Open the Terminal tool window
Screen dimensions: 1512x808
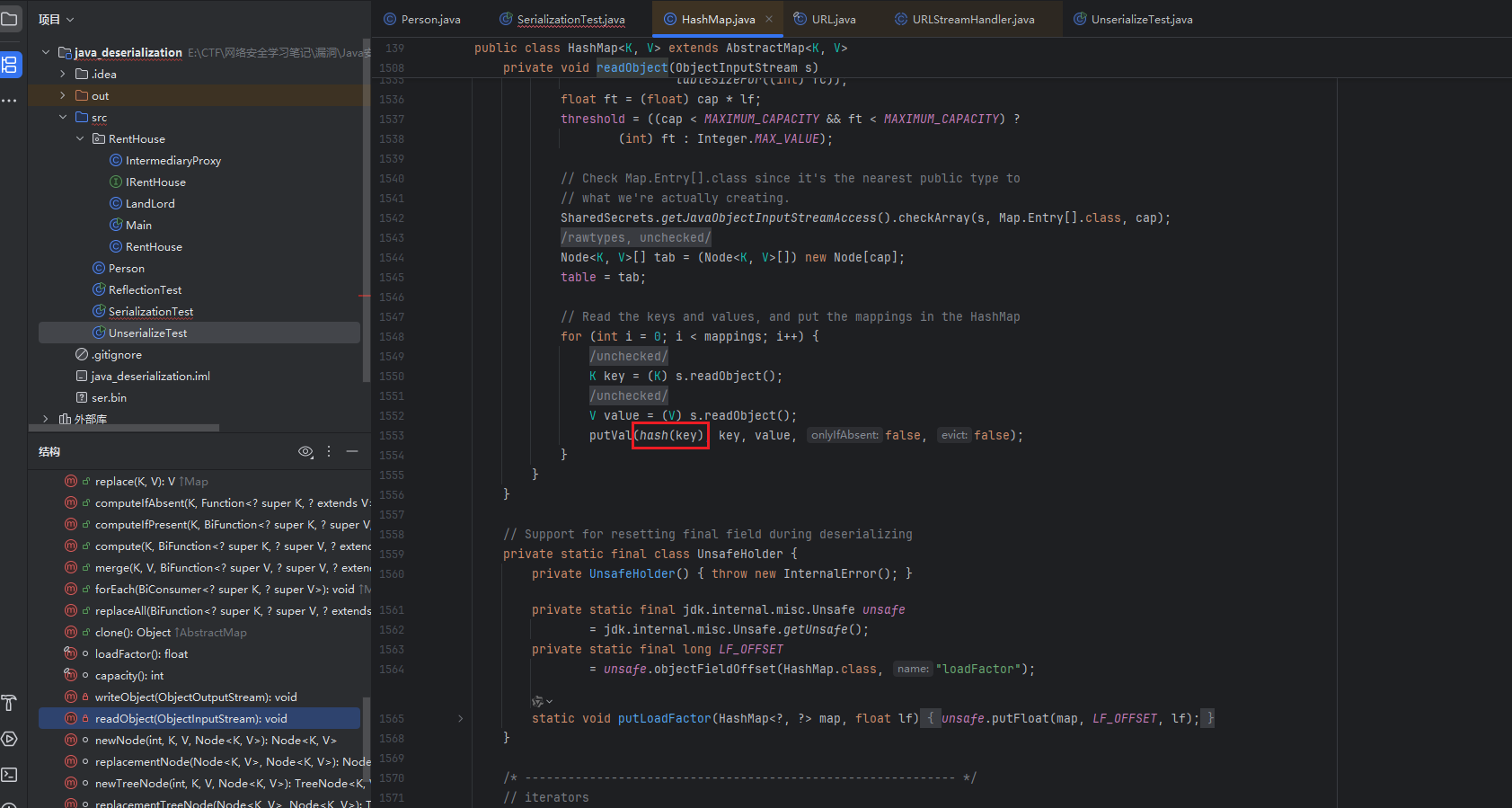10,774
